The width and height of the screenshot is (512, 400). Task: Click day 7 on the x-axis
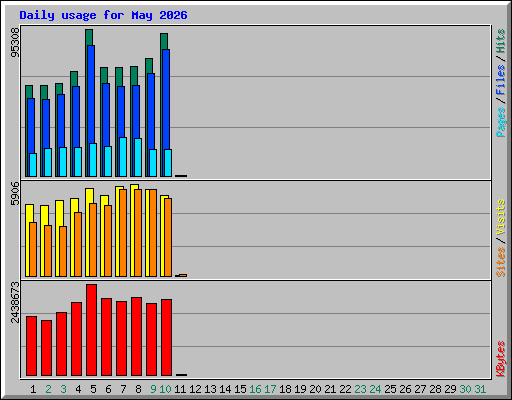[123, 389]
